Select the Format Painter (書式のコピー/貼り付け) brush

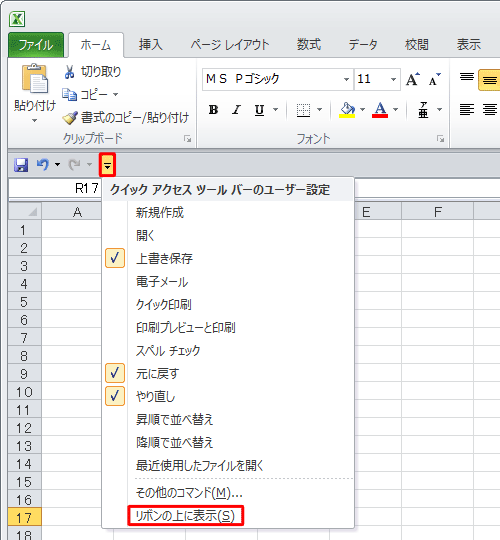click(x=70, y=118)
